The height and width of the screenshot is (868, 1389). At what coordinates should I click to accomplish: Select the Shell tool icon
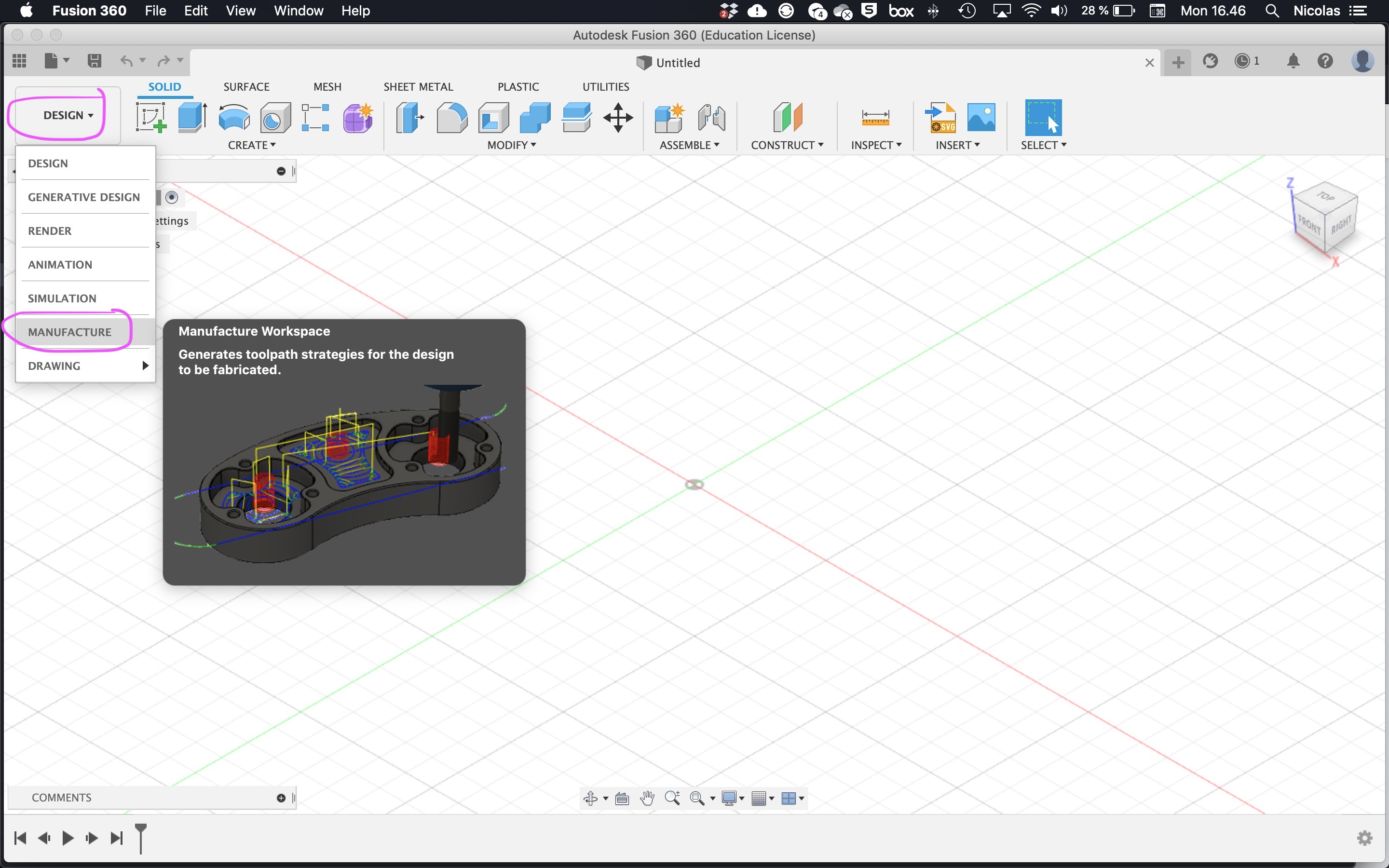point(493,118)
